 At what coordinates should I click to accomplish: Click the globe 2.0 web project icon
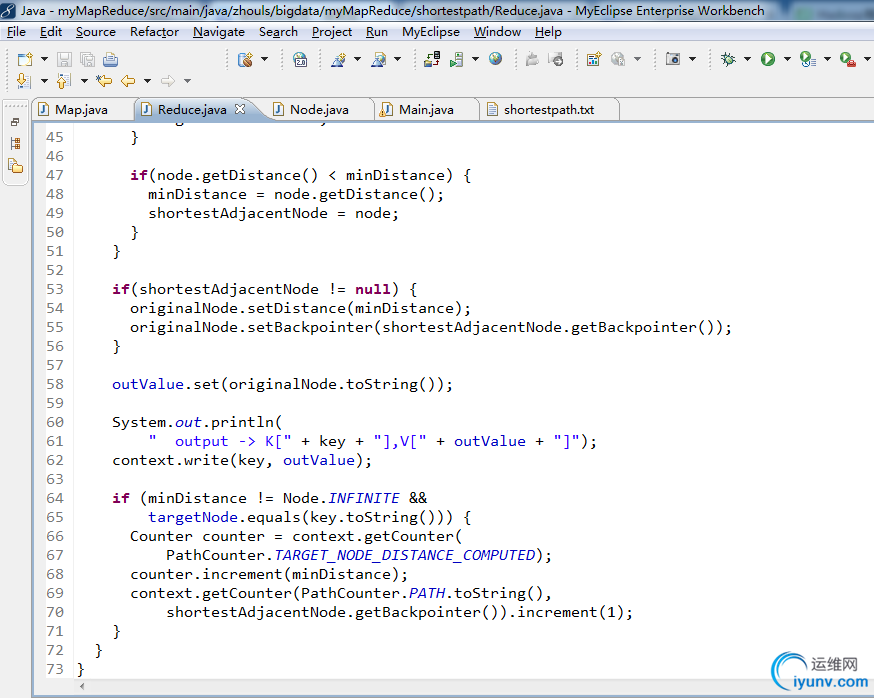click(300, 59)
